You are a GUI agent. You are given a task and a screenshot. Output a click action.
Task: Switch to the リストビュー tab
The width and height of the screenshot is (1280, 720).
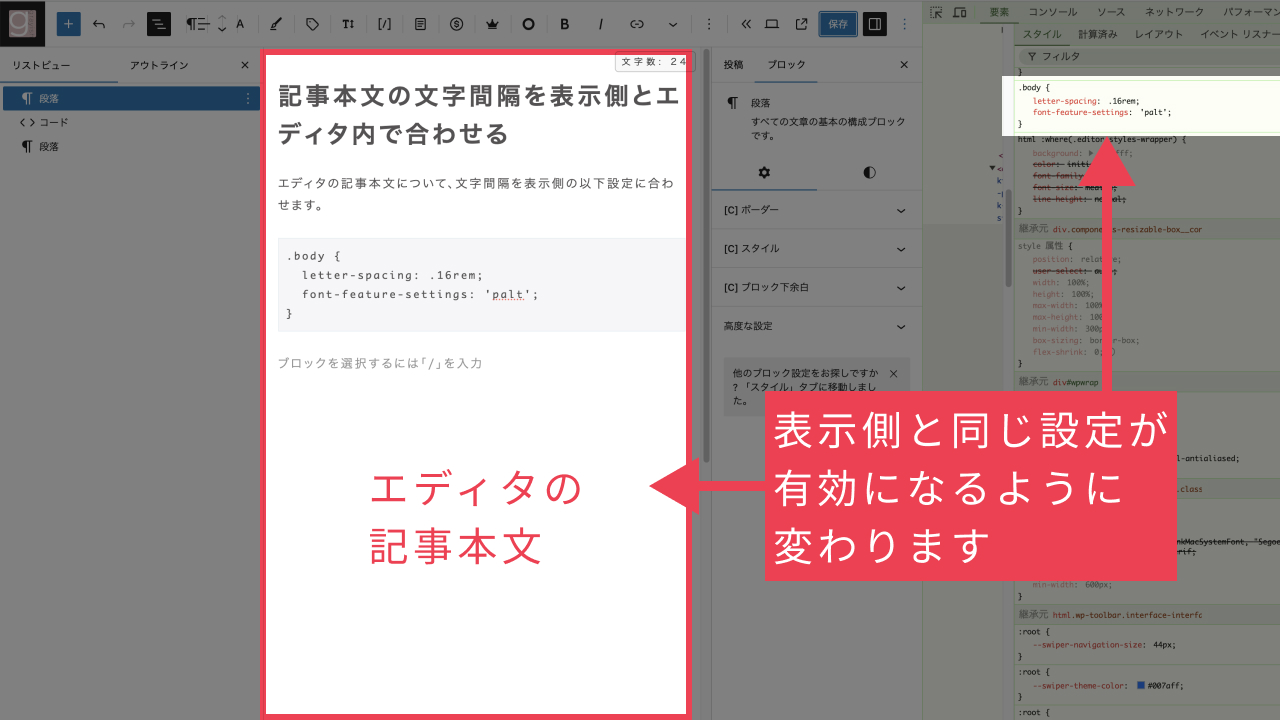(x=41, y=65)
